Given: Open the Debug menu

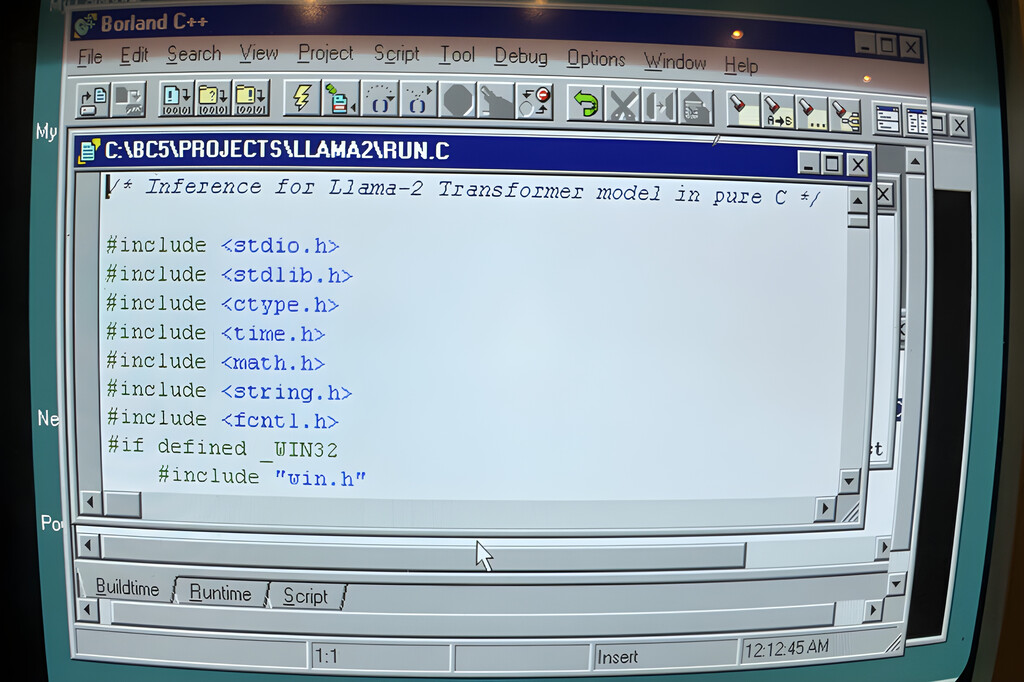Looking at the screenshot, I should (520, 57).
